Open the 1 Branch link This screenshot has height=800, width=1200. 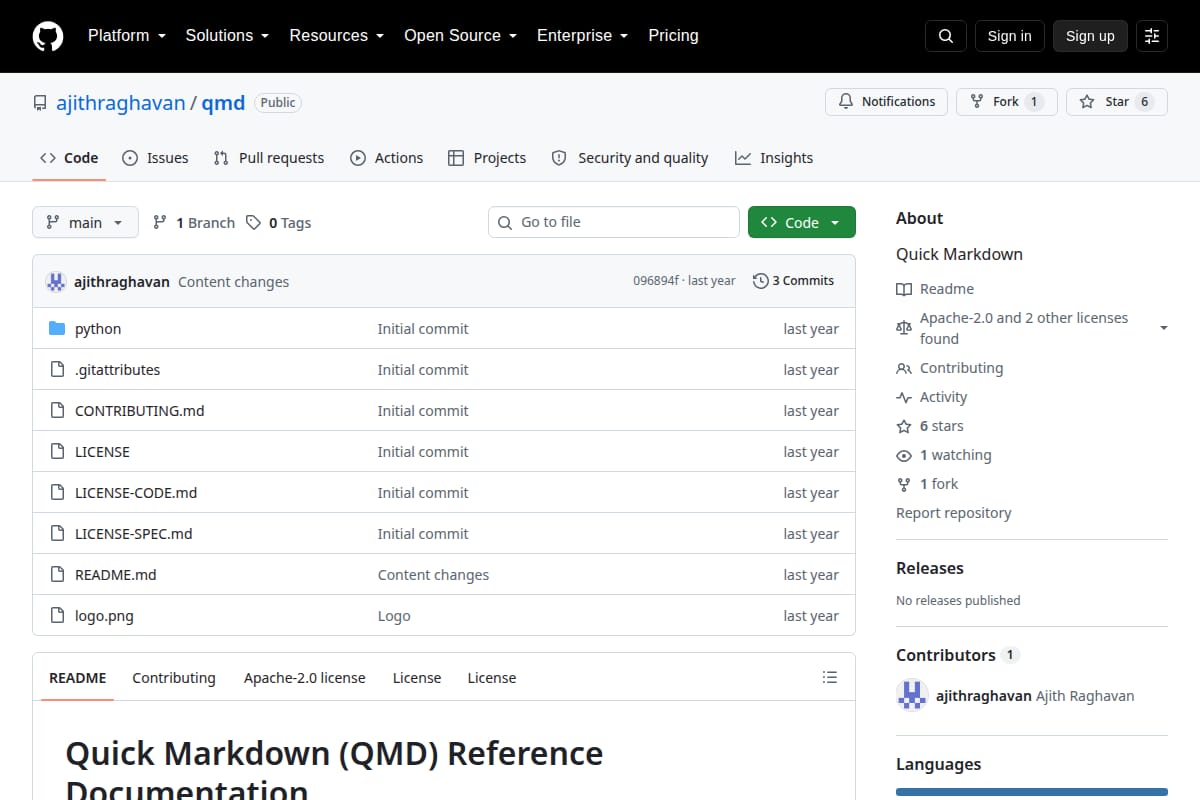point(194,223)
